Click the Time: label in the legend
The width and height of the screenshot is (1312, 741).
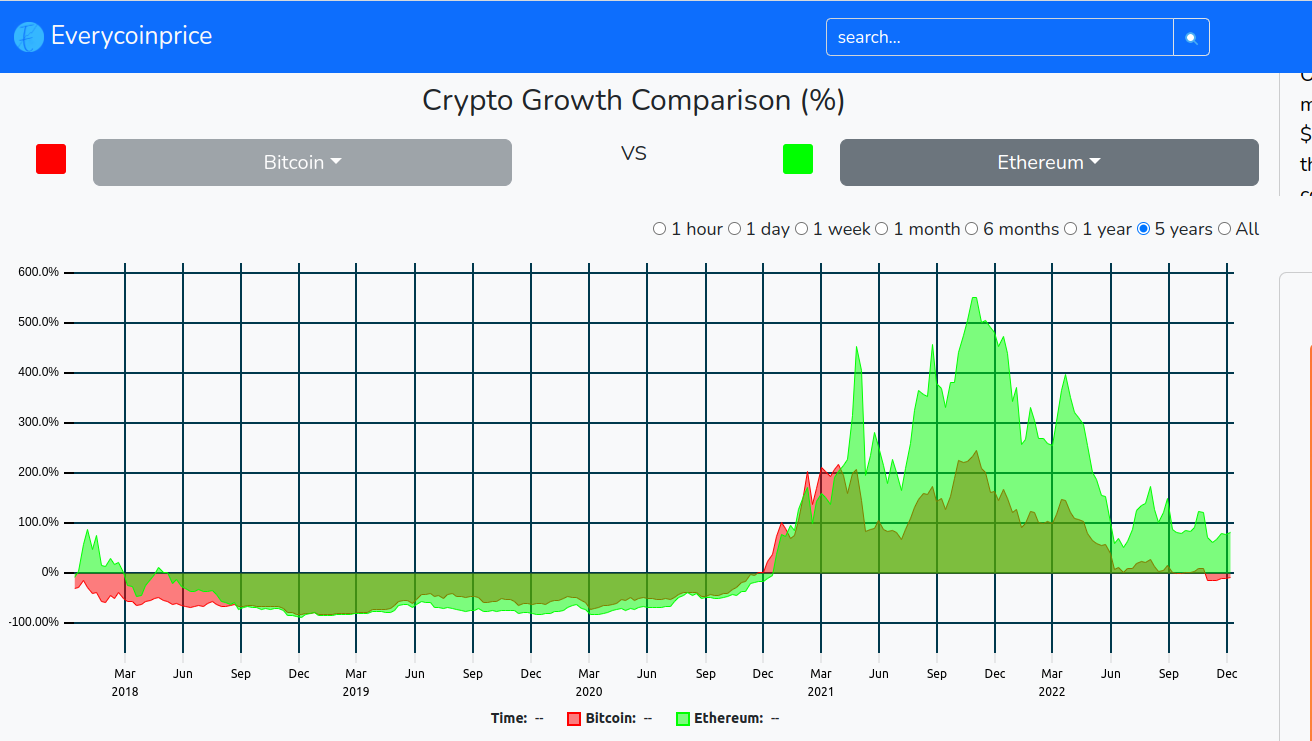[x=509, y=718]
